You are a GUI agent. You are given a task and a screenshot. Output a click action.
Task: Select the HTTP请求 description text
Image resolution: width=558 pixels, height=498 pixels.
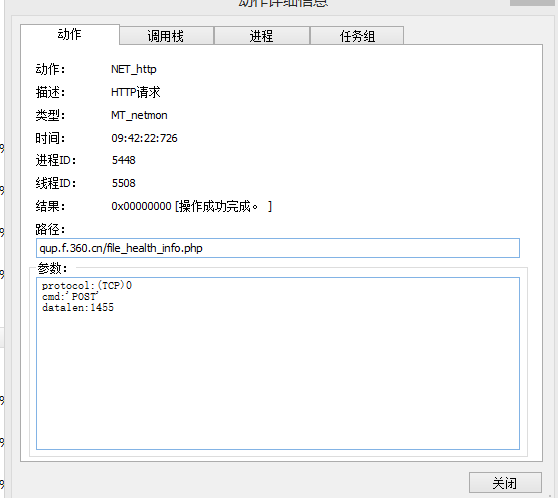point(136,92)
